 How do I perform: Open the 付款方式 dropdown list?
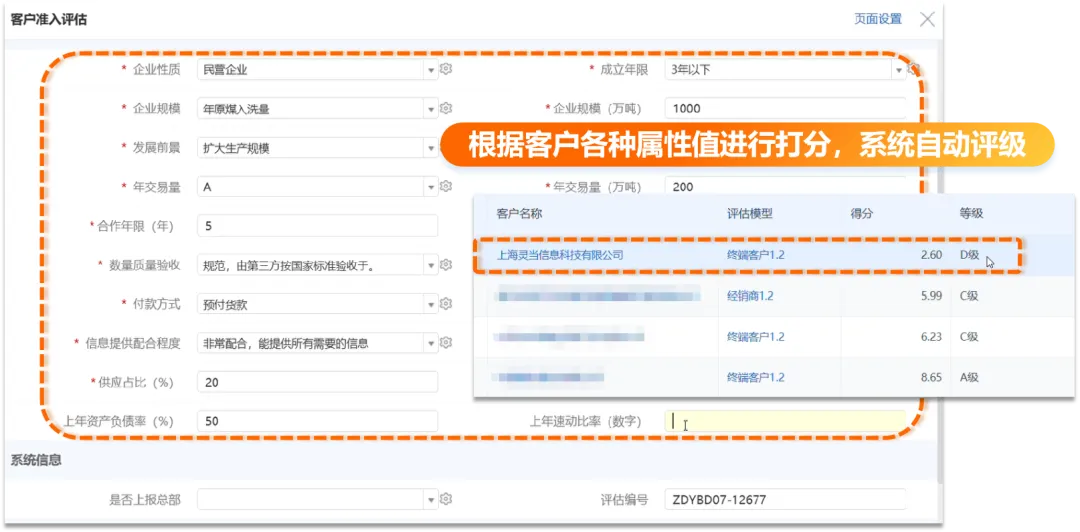431,304
